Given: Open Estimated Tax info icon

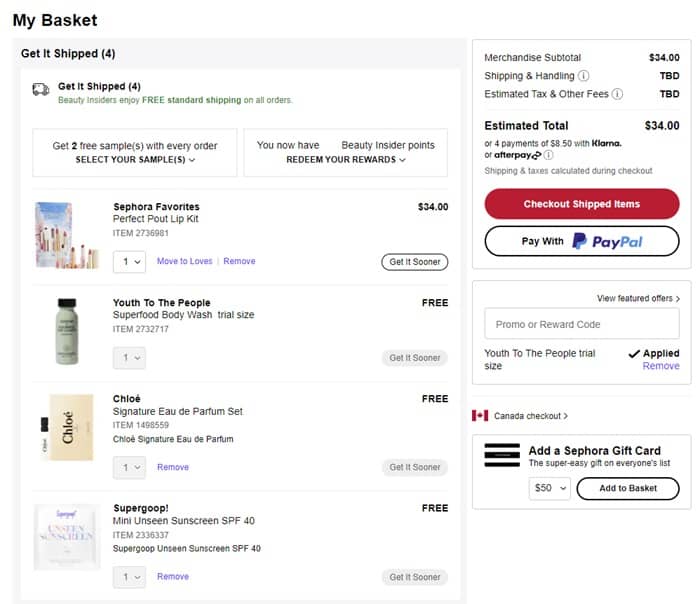Looking at the screenshot, I should (618, 94).
